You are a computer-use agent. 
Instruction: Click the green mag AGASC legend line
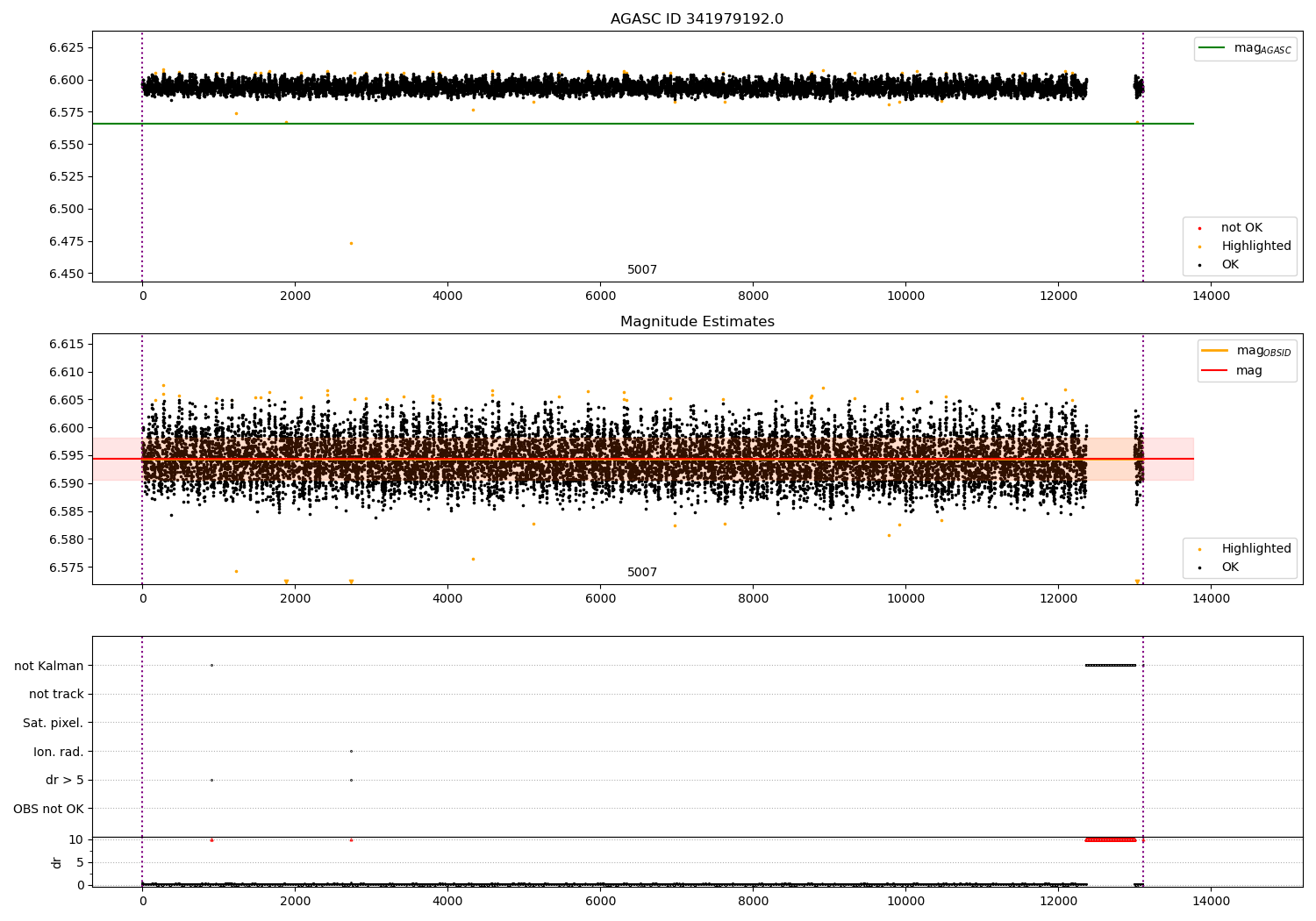(1213, 48)
